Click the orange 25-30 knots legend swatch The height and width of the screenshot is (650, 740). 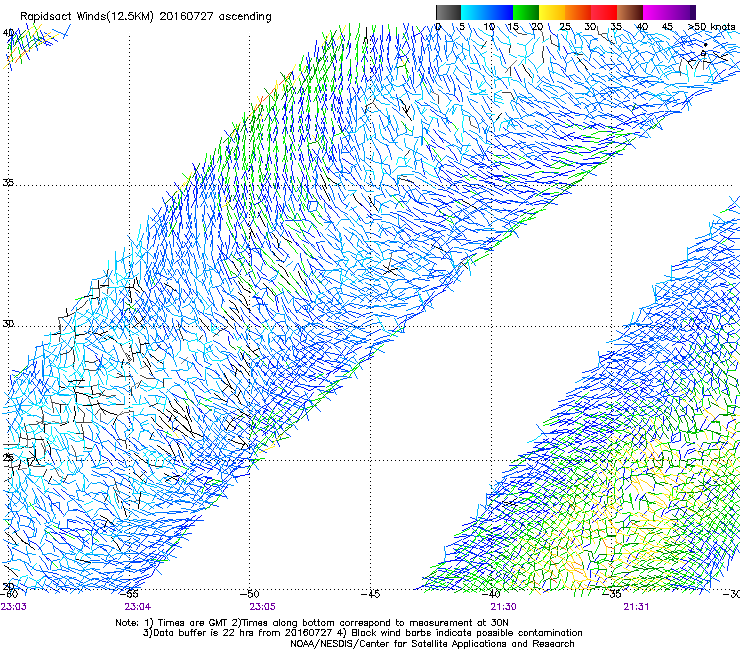coord(578,12)
